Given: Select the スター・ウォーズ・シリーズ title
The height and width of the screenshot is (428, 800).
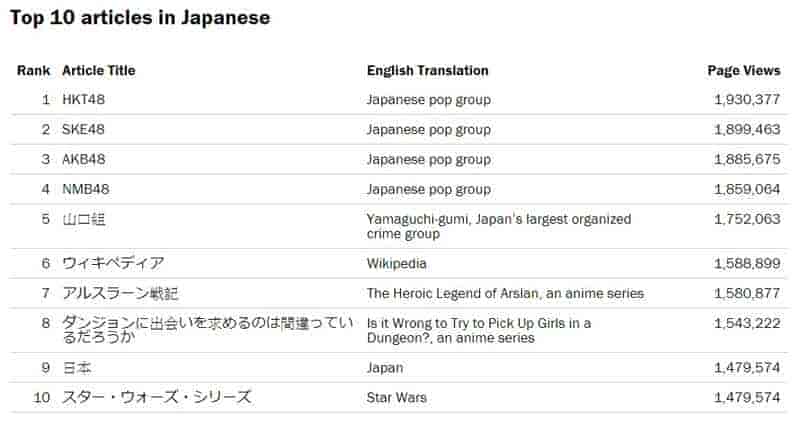Looking at the screenshot, I should coord(157,397).
